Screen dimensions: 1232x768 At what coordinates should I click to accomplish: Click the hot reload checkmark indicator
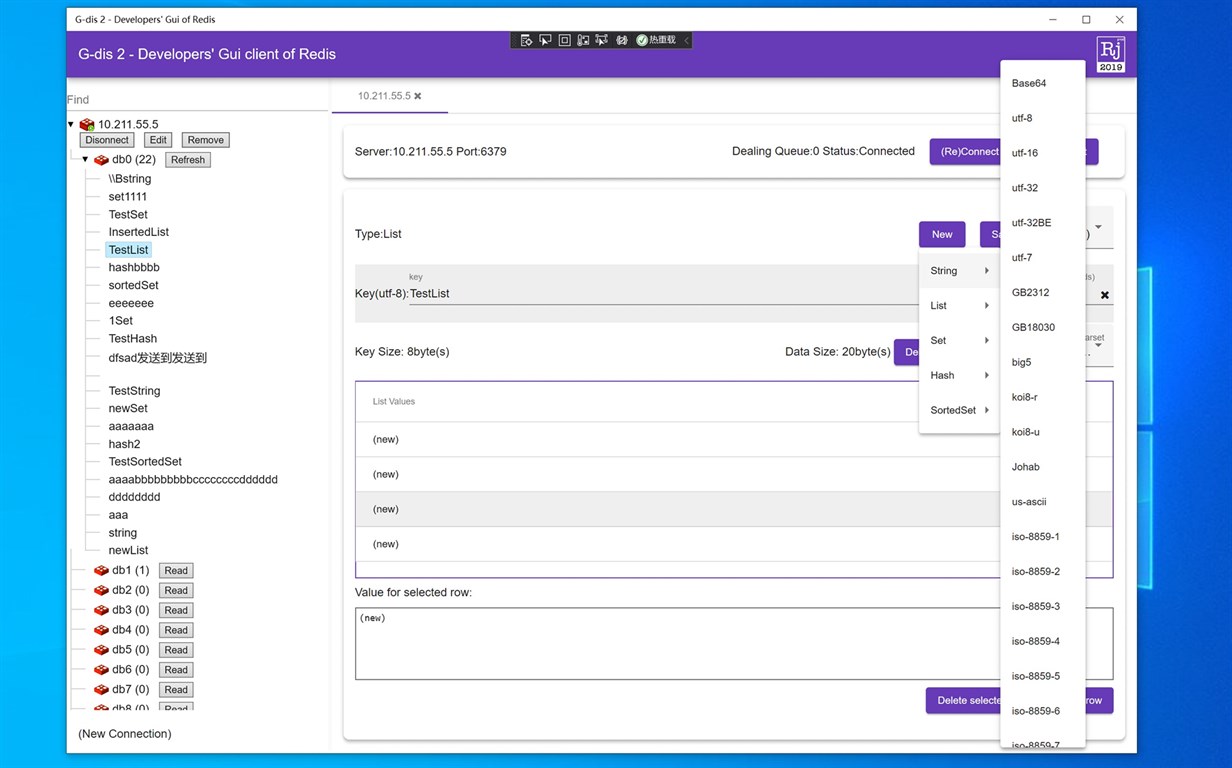(642, 40)
